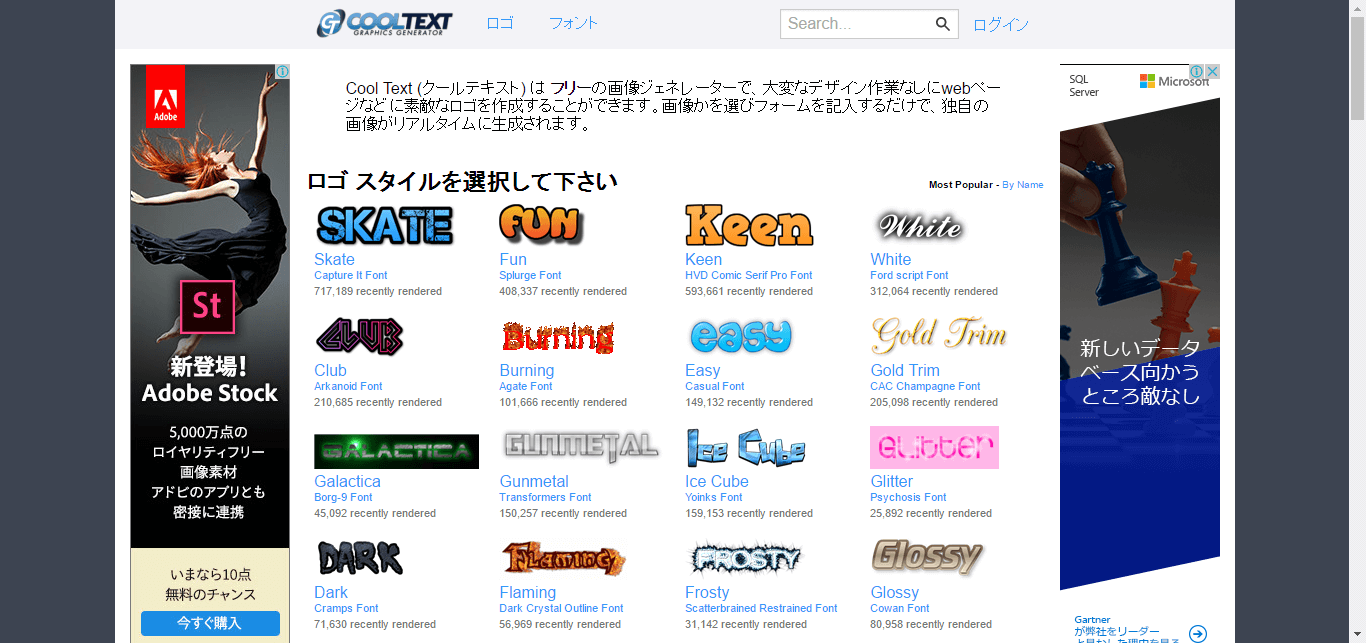Close the Microsoft SQL Server ad
Image resolution: width=1366 pixels, height=643 pixels.
pyautogui.click(x=1212, y=71)
